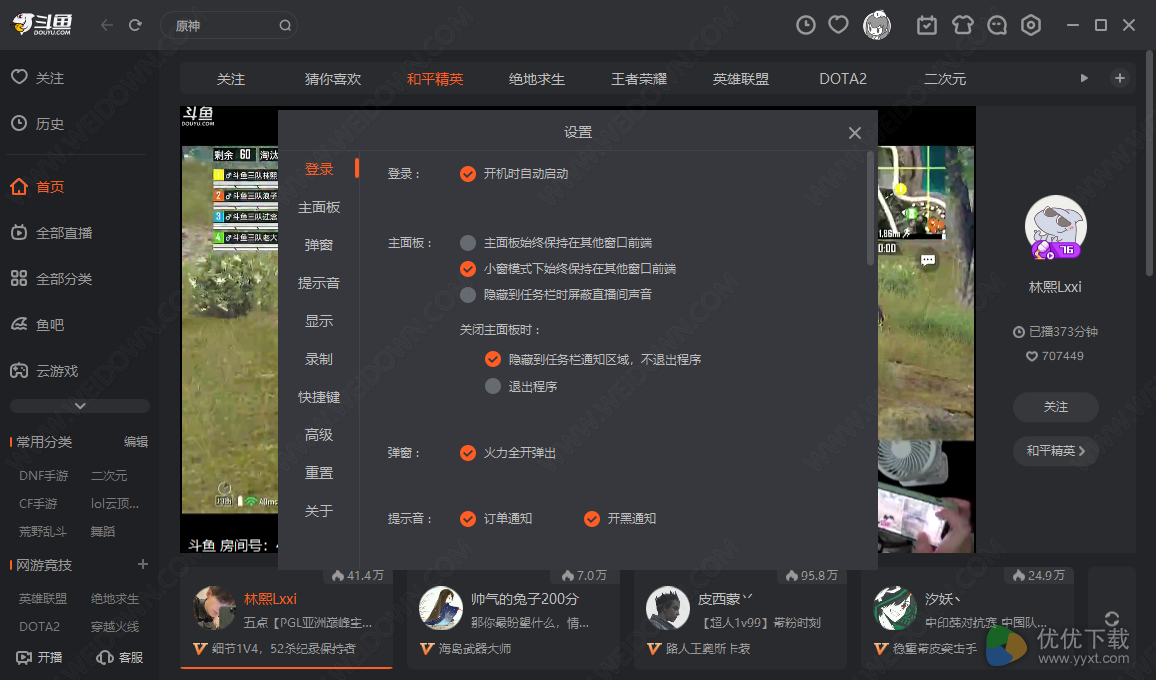Open 云游戏 in the sidebar

44,370
